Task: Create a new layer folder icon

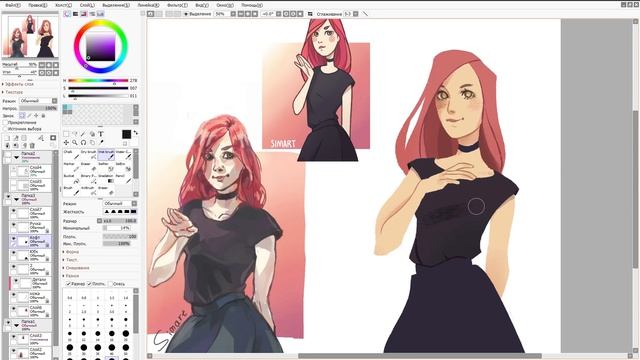Action: (24, 138)
